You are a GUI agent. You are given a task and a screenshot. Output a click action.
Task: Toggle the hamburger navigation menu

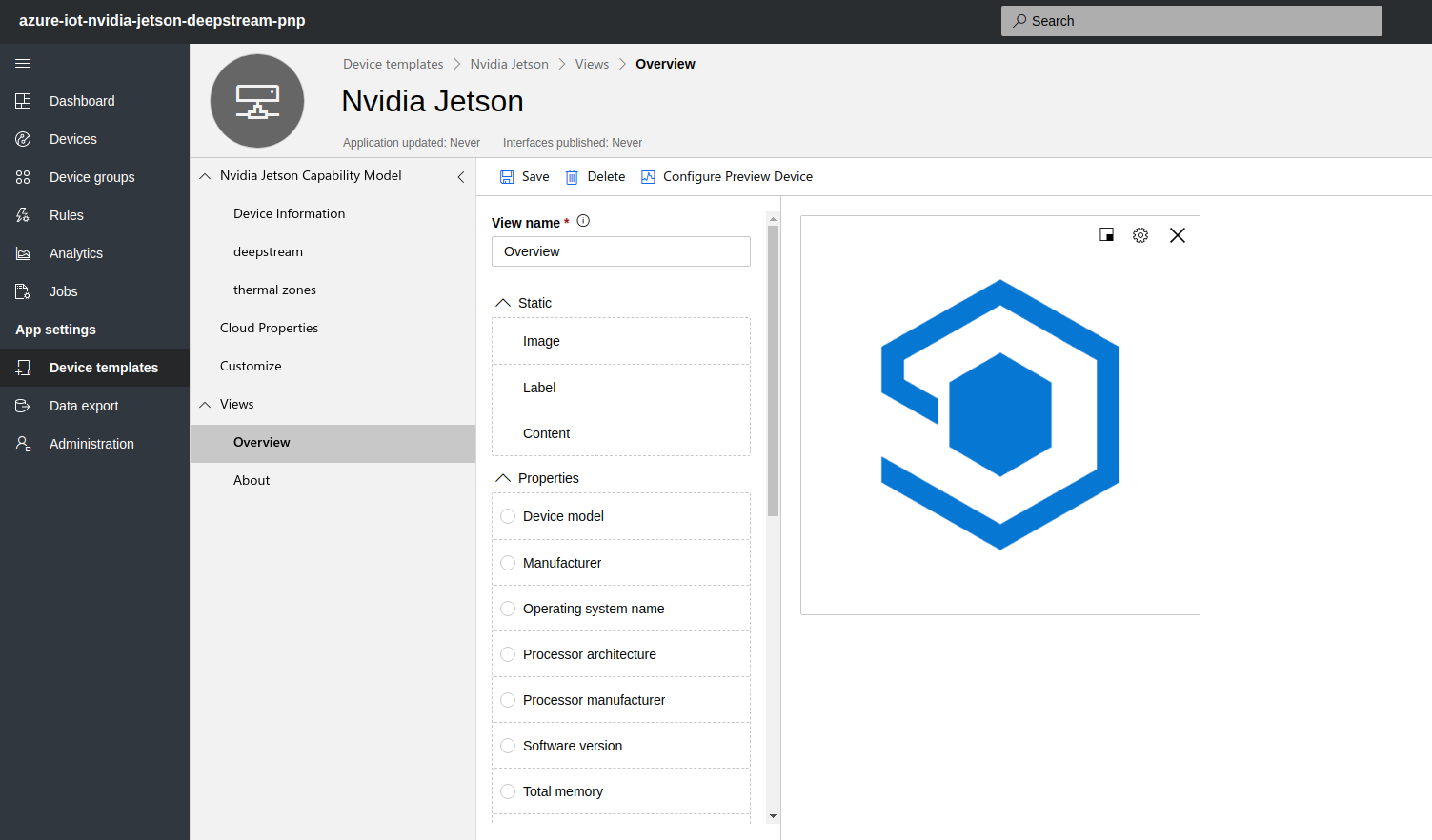pos(23,63)
